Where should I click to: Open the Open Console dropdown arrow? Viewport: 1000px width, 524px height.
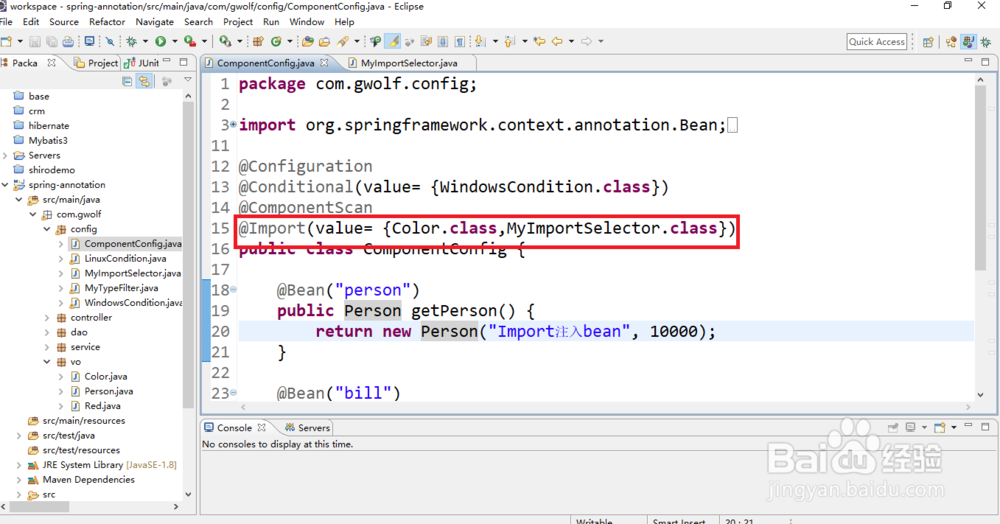954,427
